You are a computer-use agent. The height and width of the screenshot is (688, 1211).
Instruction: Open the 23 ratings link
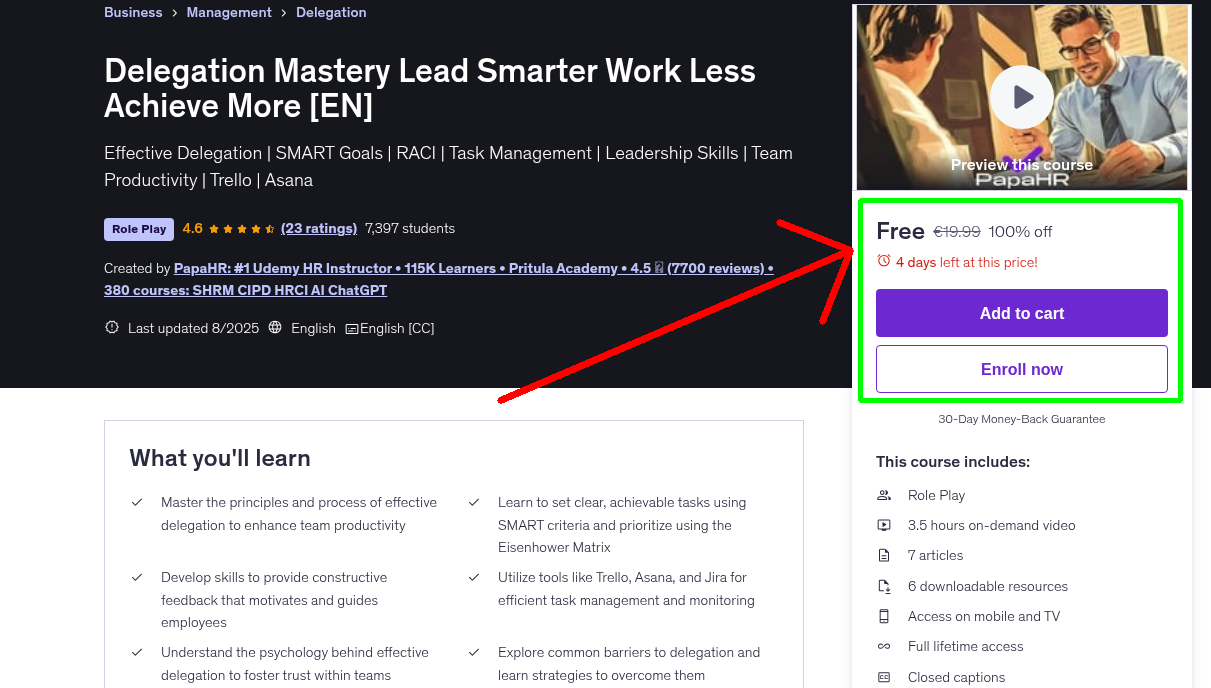click(x=319, y=228)
